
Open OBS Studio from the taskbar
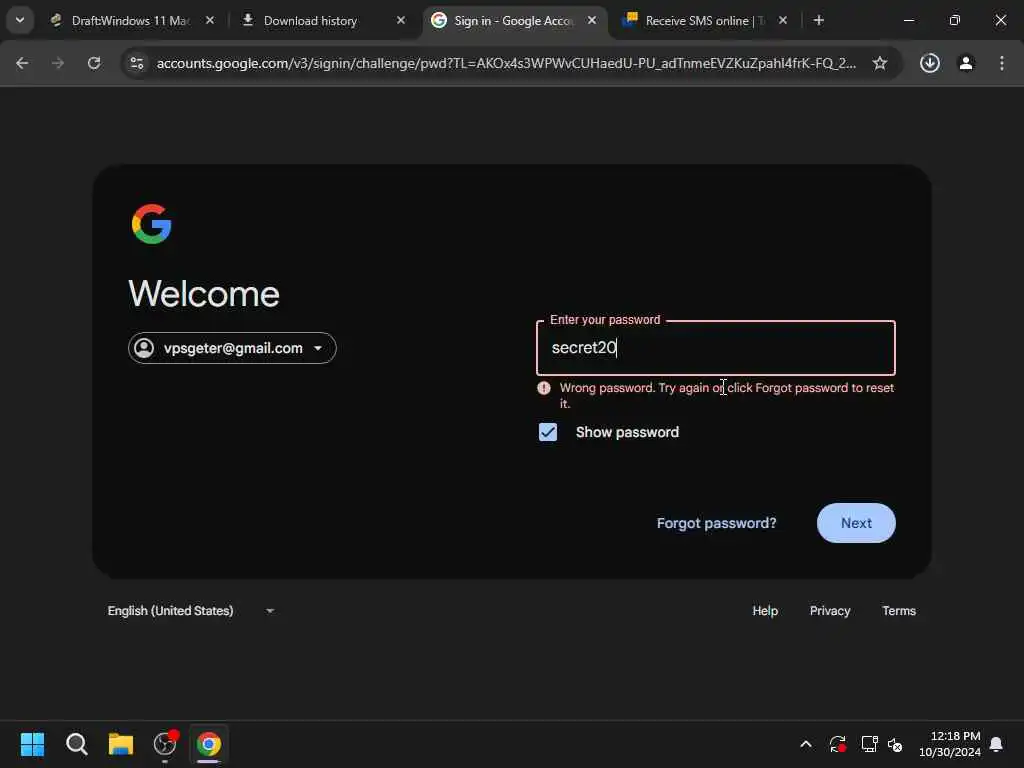point(165,744)
